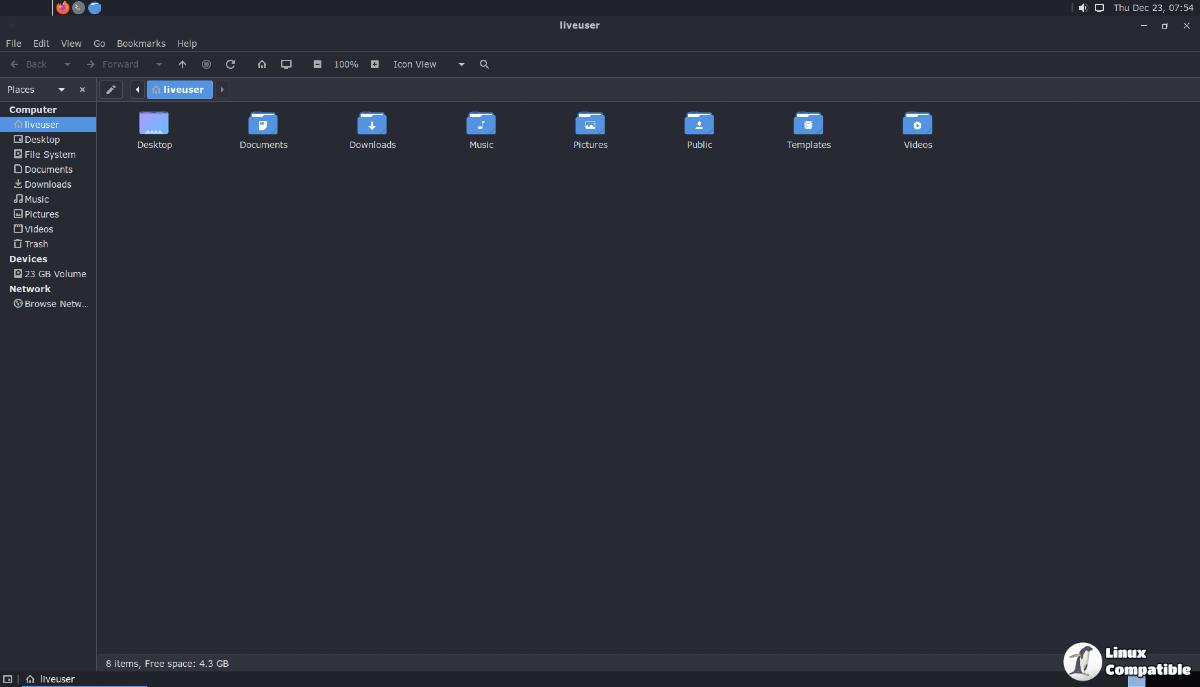1200x687 pixels.
Task: Open Trash from the Places sidebar
Action: pyautogui.click(x=36, y=244)
